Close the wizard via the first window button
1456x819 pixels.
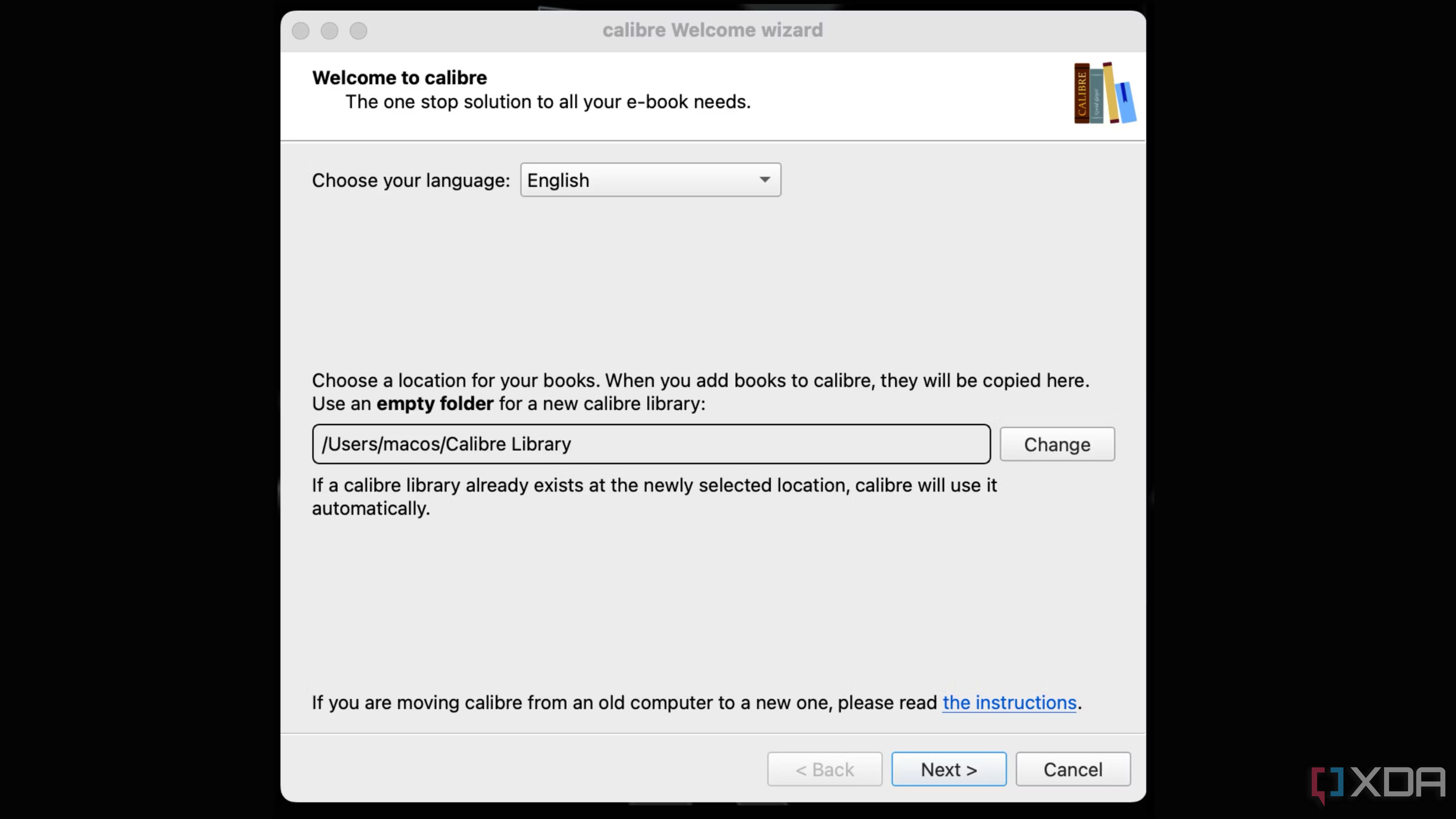[301, 30]
